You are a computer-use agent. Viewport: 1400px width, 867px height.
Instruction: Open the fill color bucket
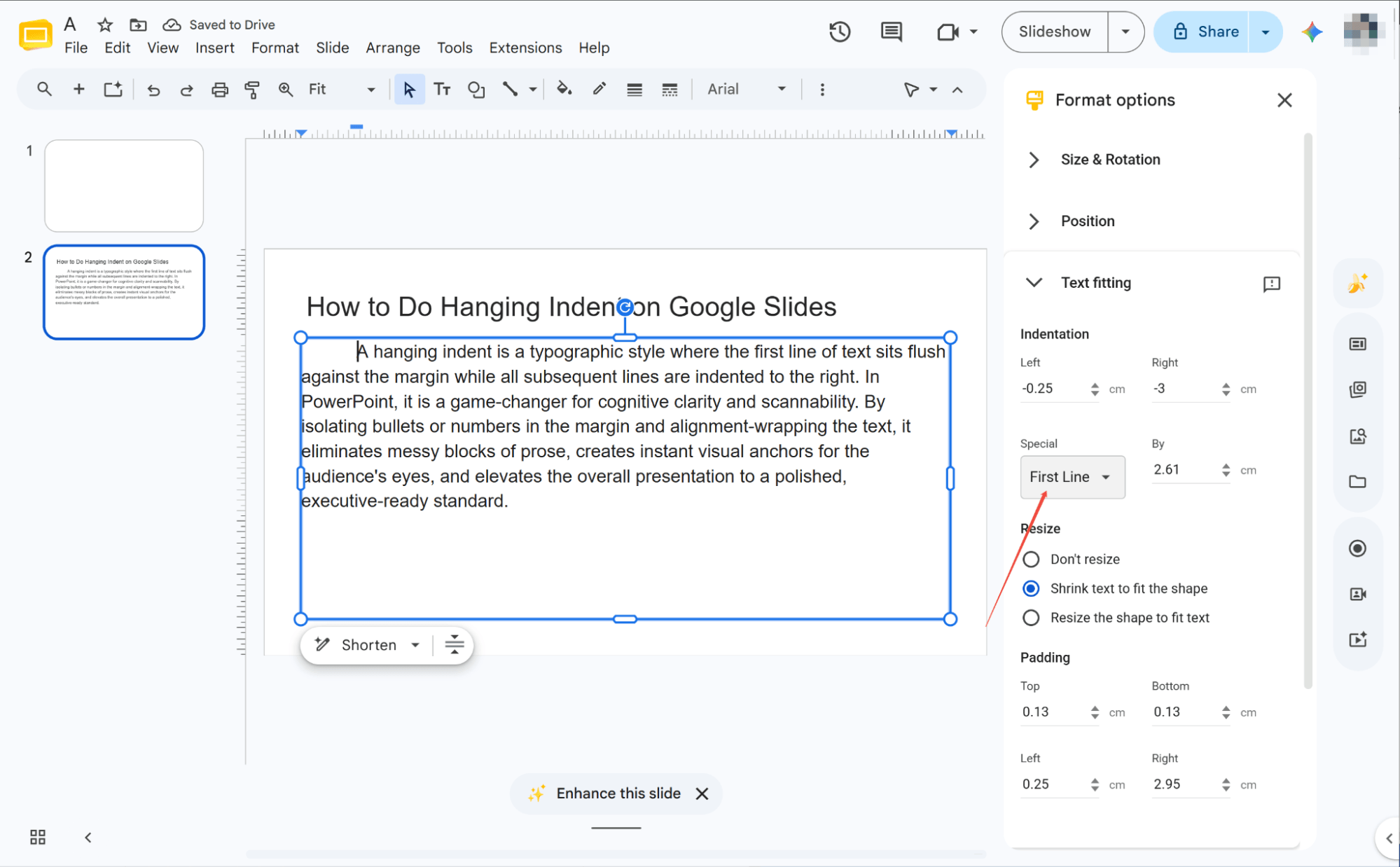[x=564, y=89]
